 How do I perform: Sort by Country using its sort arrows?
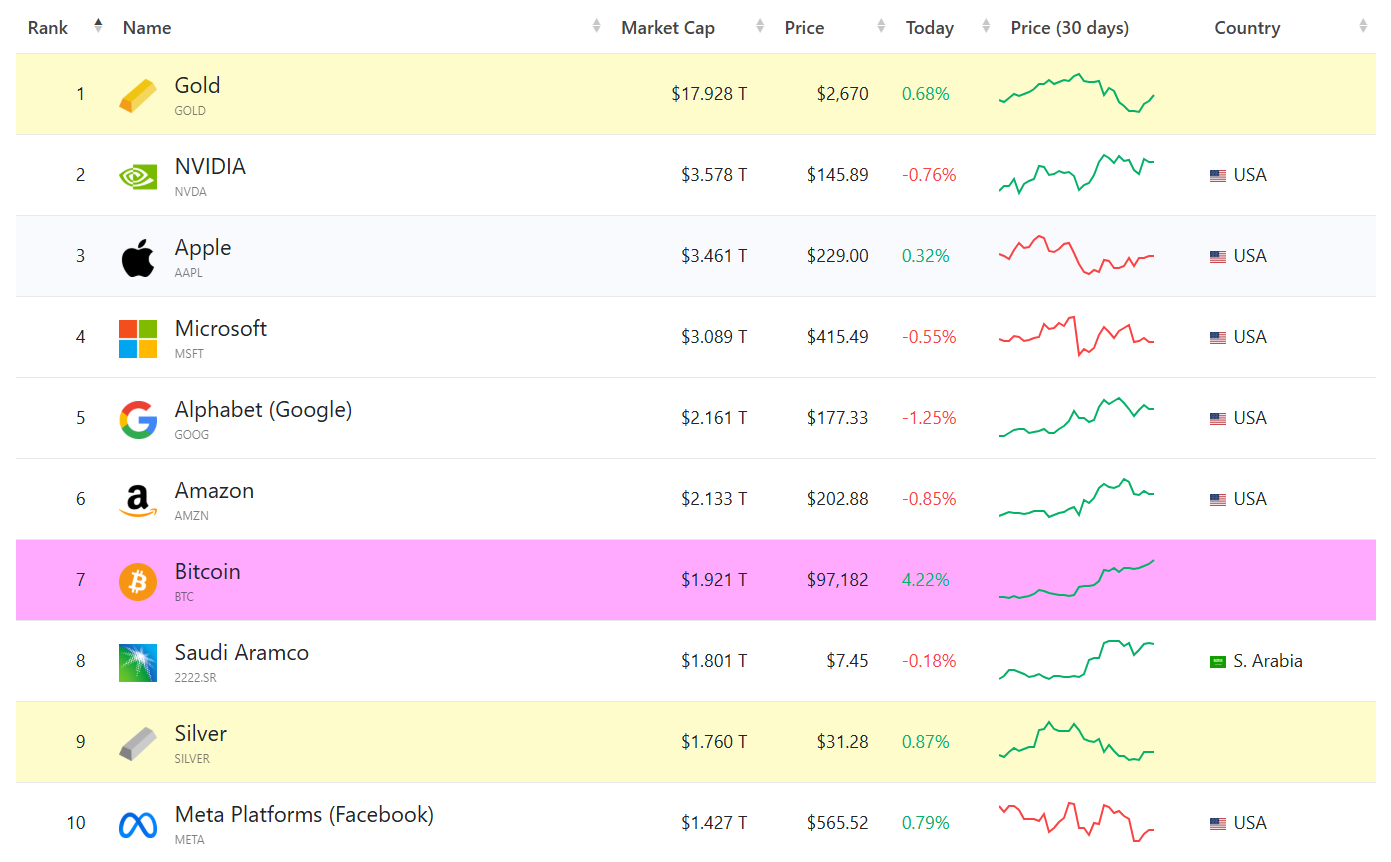(1363, 26)
